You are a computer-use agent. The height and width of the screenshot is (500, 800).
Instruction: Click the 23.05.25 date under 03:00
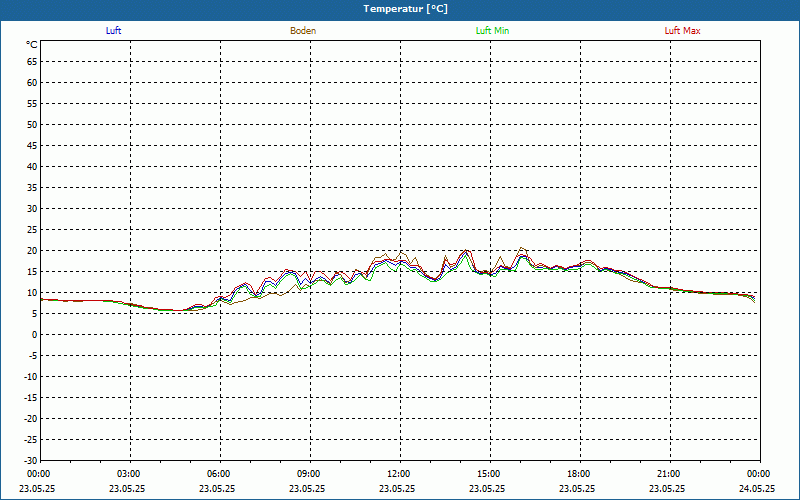pyautogui.click(x=127, y=488)
